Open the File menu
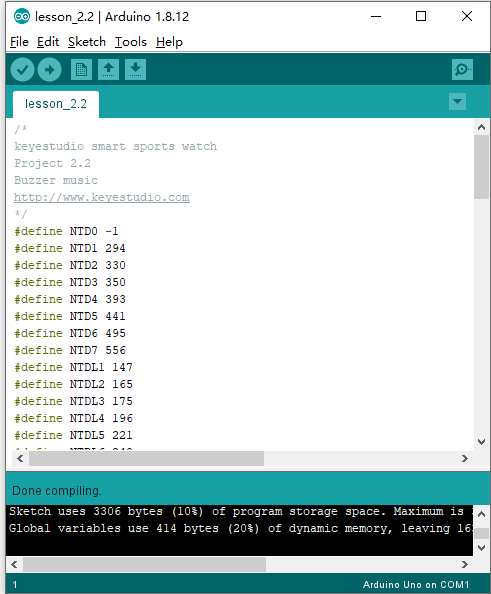 [x=19, y=42]
